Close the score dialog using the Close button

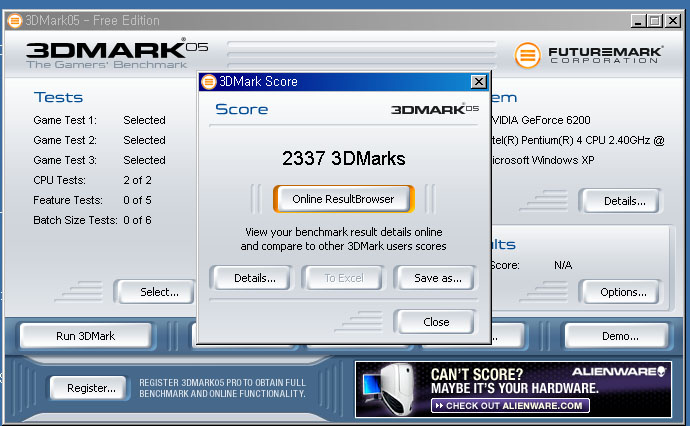436,322
